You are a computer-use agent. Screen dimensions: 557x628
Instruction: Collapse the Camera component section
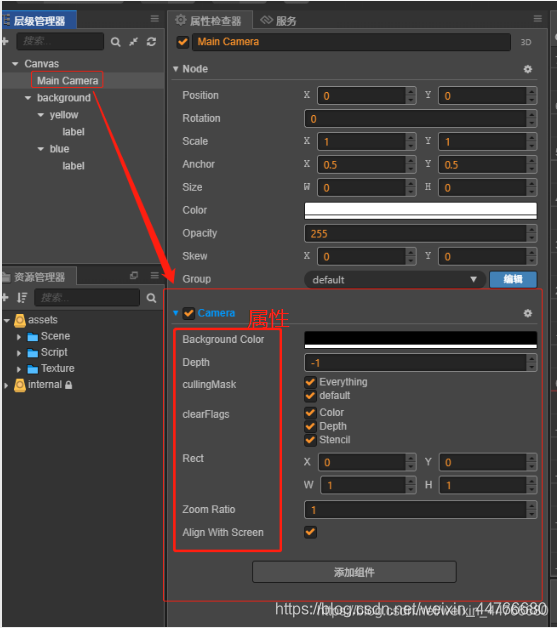(x=175, y=313)
